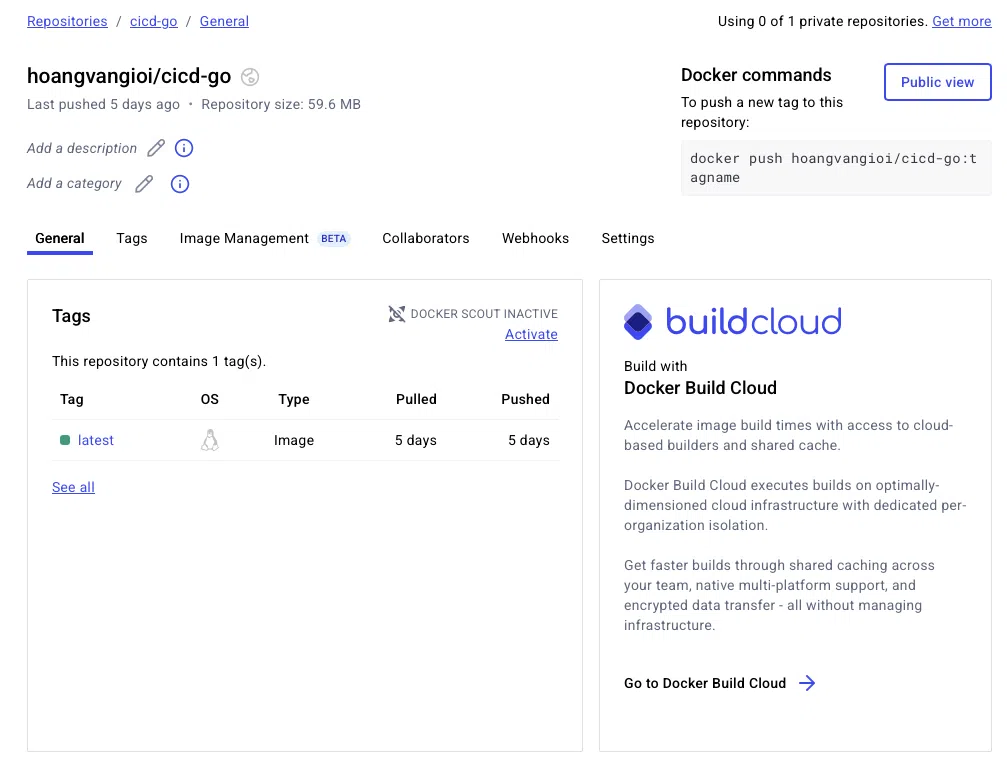The width and height of the screenshot is (1007, 761).
Task: Open the Collaborators tab
Action: coord(426,238)
